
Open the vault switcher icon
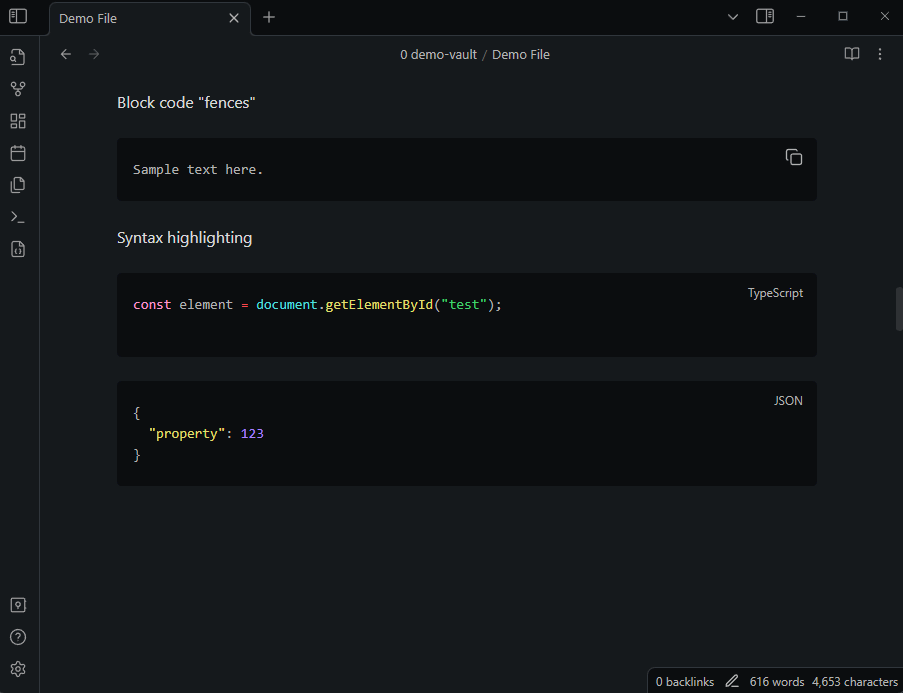click(18, 605)
